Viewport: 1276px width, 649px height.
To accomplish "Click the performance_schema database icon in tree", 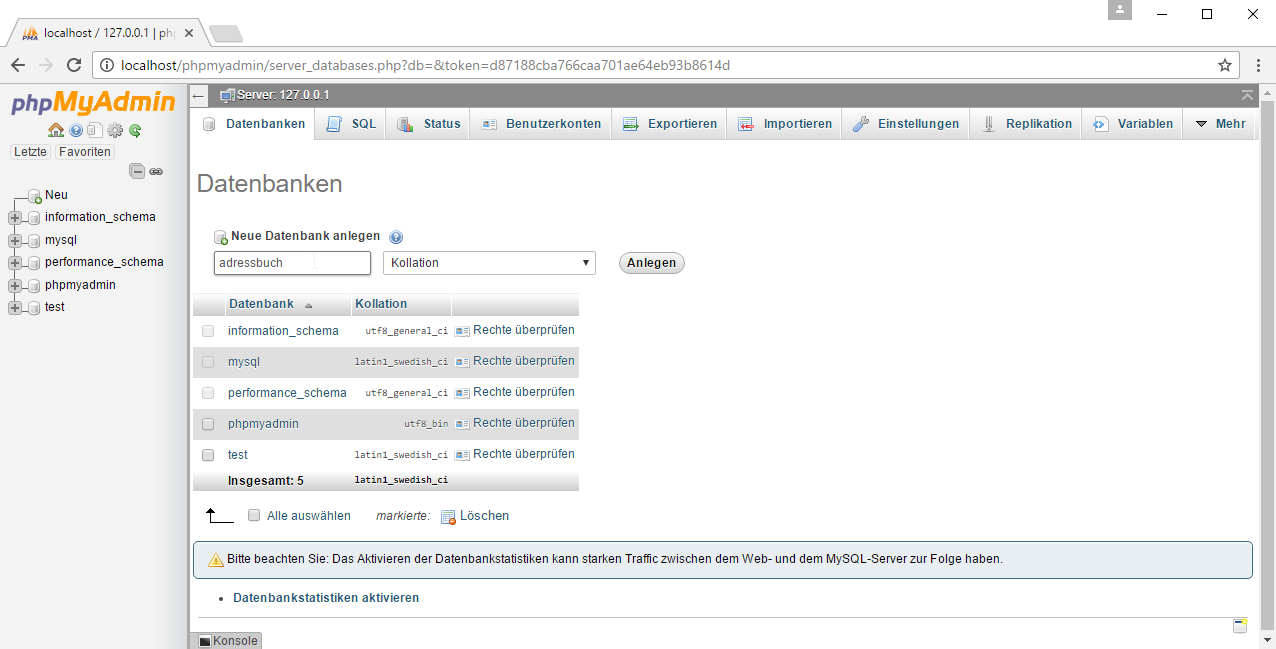I will (34, 263).
